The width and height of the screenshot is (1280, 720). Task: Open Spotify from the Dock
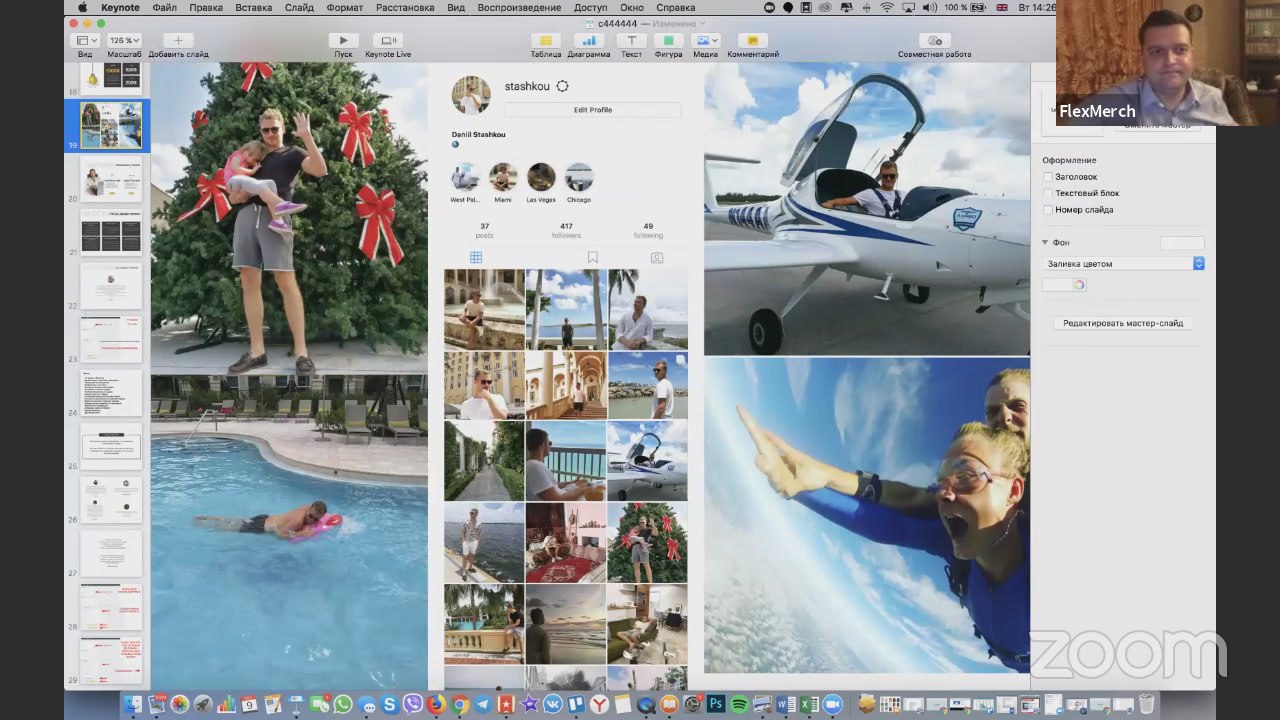click(740, 704)
